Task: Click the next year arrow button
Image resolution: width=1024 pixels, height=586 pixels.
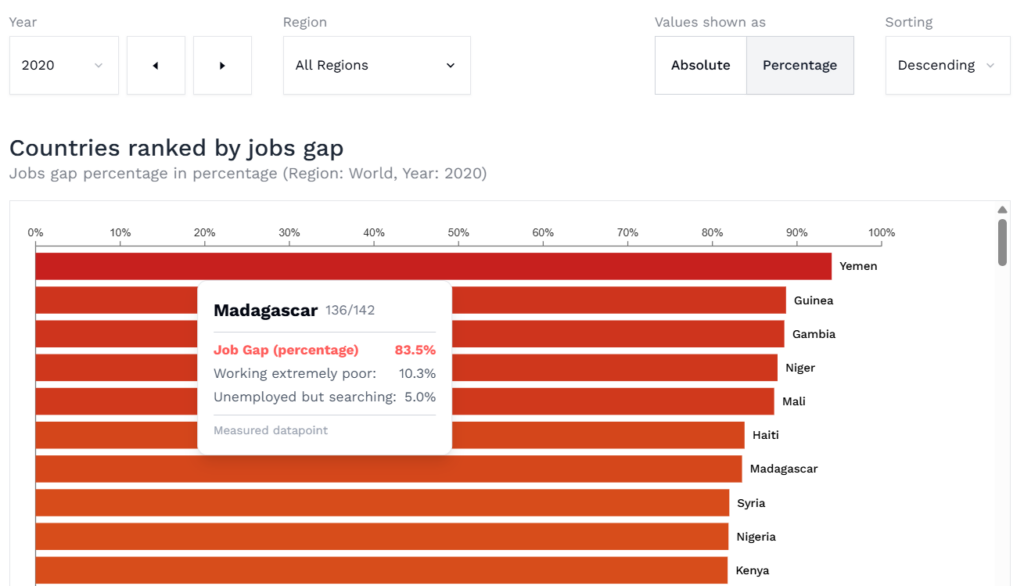Action: [x=222, y=66]
